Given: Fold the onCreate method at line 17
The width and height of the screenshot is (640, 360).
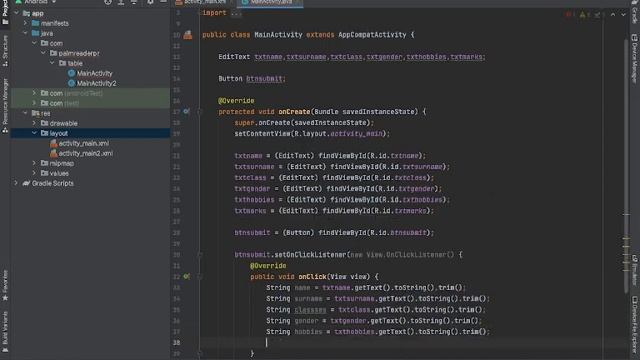Looking at the screenshot, I should click(x=200, y=111).
